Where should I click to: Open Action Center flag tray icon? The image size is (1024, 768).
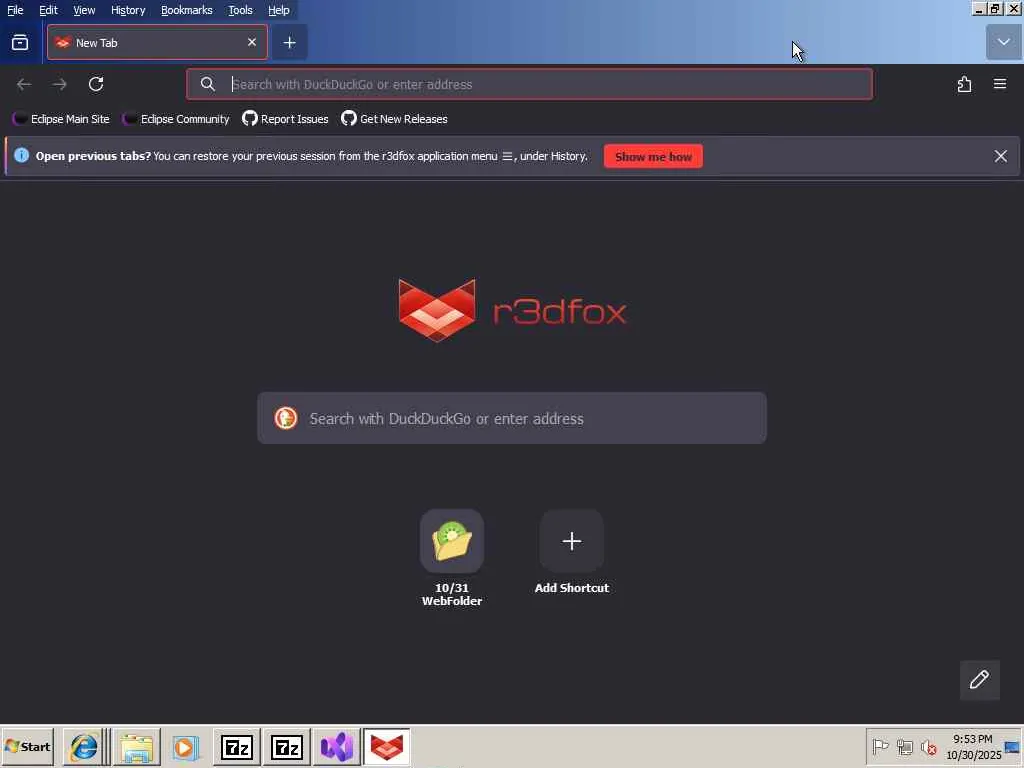(x=880, y=746)
